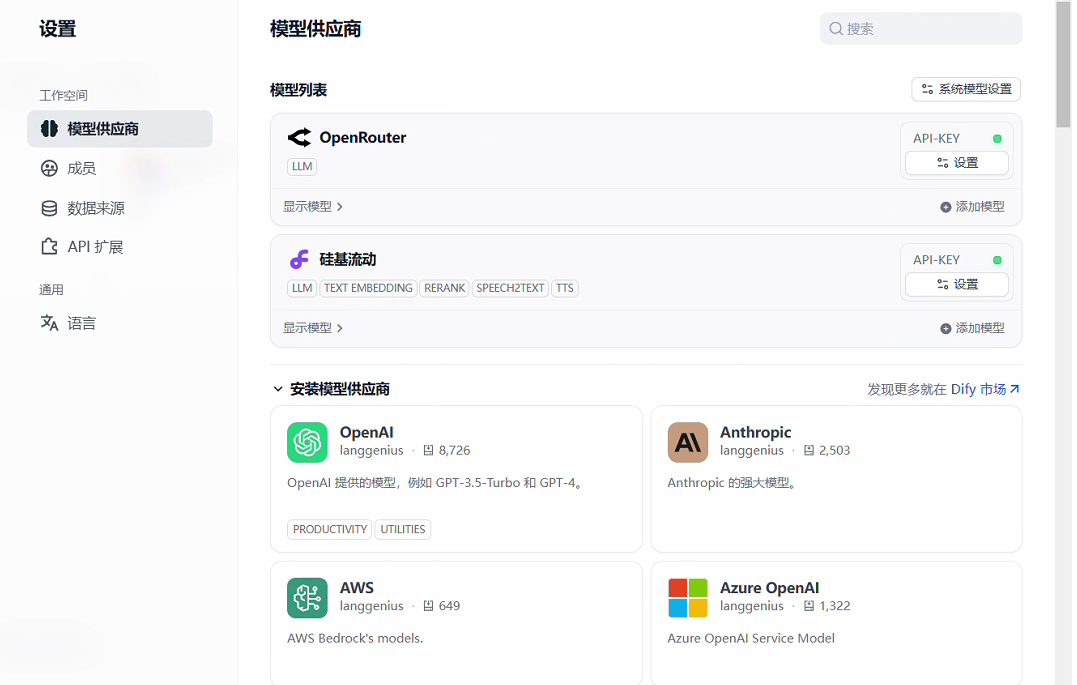Click the AWS Bedrock logo icon
This screenshot has height=685, width=1077.
coord(307,598)
